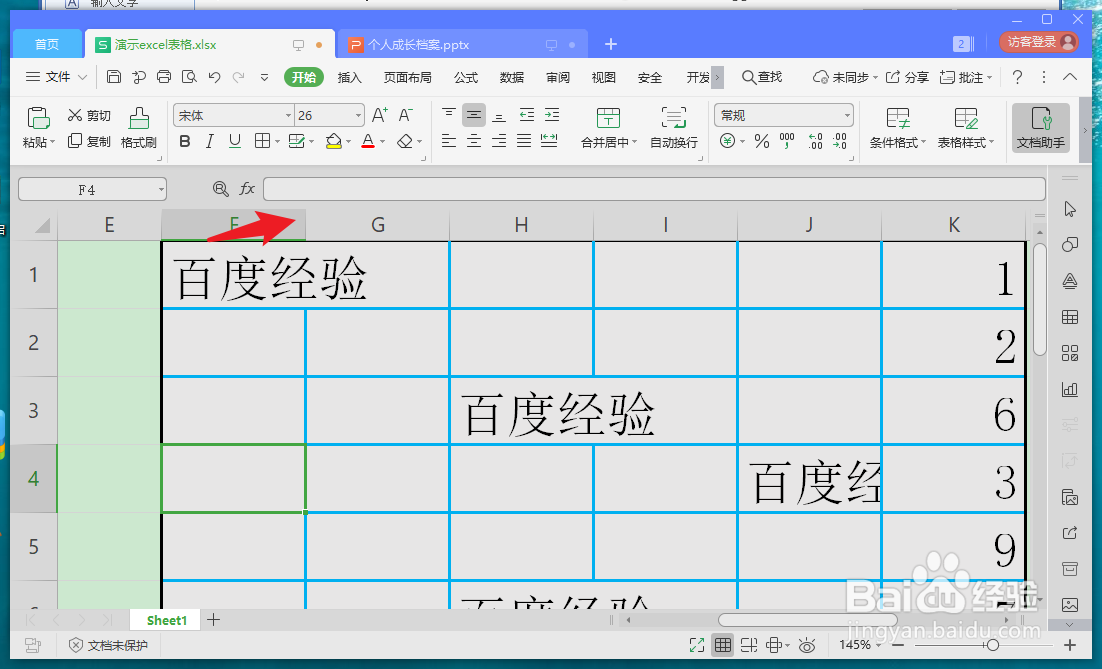Image resolution: width=1102 pixels, height=669 pixels.
Task: Click the zoom slider handle
Action: [992, 644]
